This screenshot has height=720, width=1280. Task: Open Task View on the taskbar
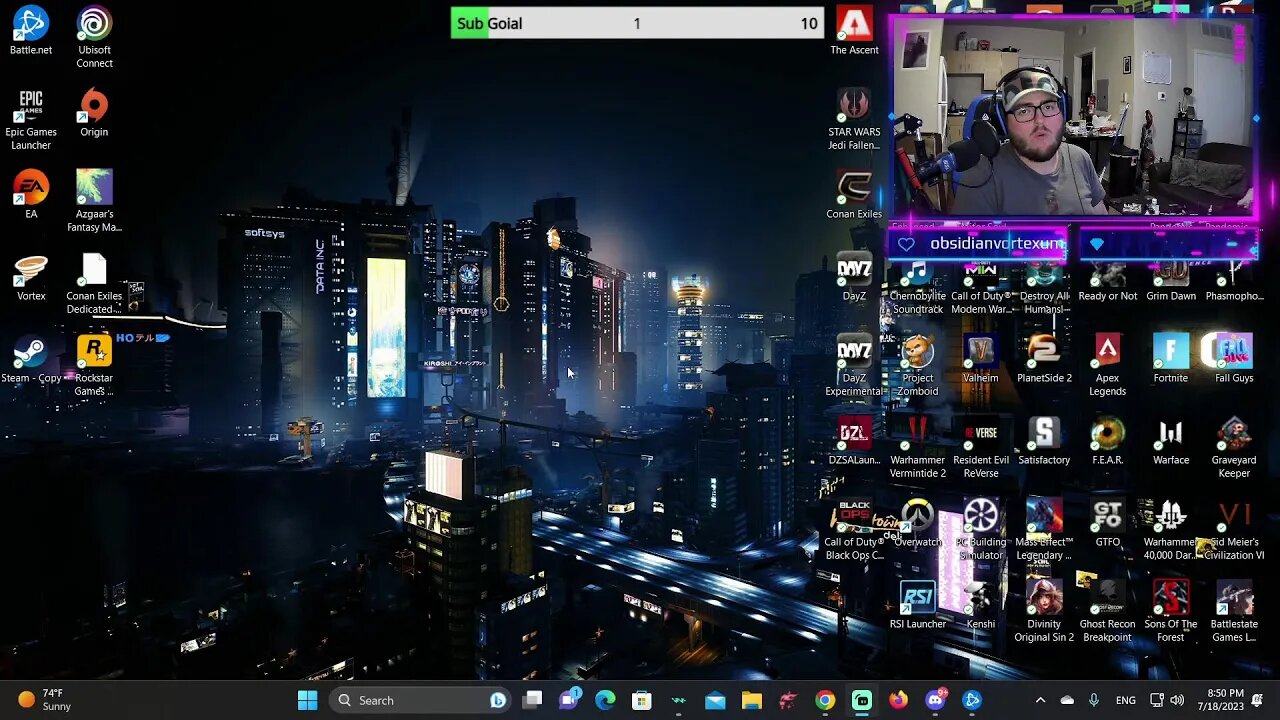pos(533,700)
